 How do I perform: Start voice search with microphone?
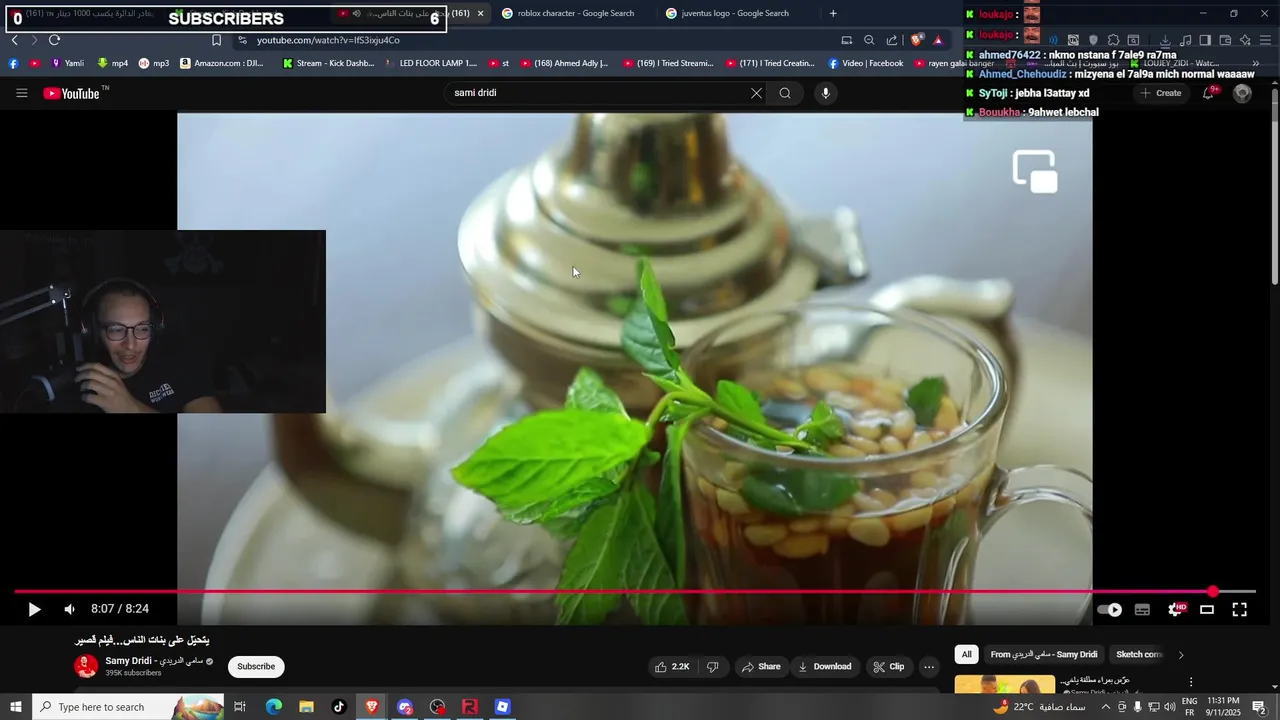pos(825,93)
